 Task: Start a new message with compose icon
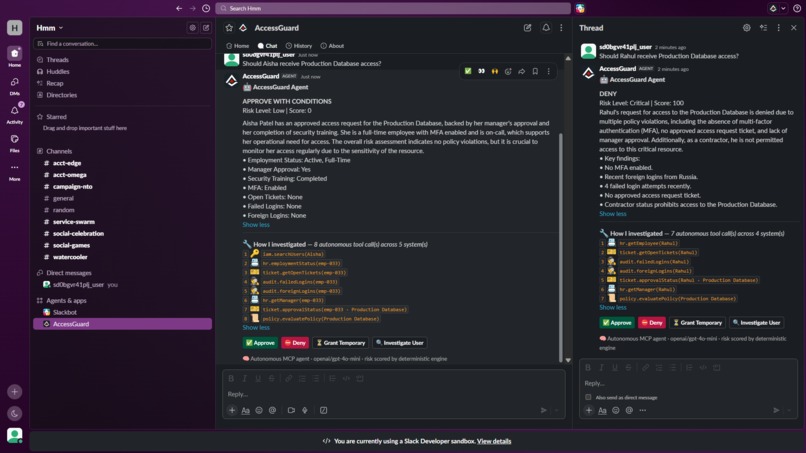click(206, 28)
